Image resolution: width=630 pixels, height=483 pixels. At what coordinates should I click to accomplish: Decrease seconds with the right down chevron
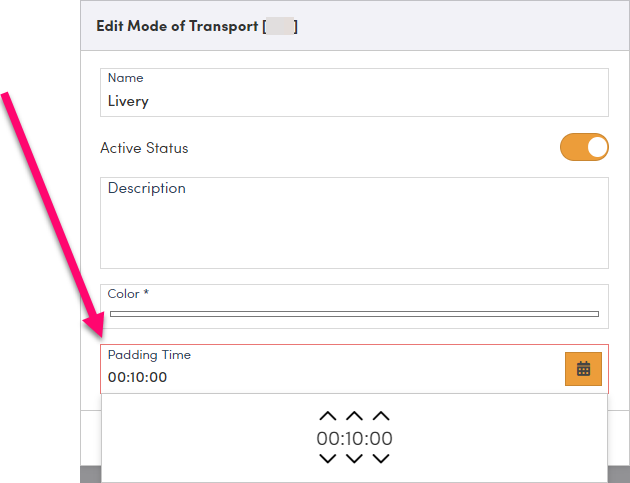[x=380, y=459]
